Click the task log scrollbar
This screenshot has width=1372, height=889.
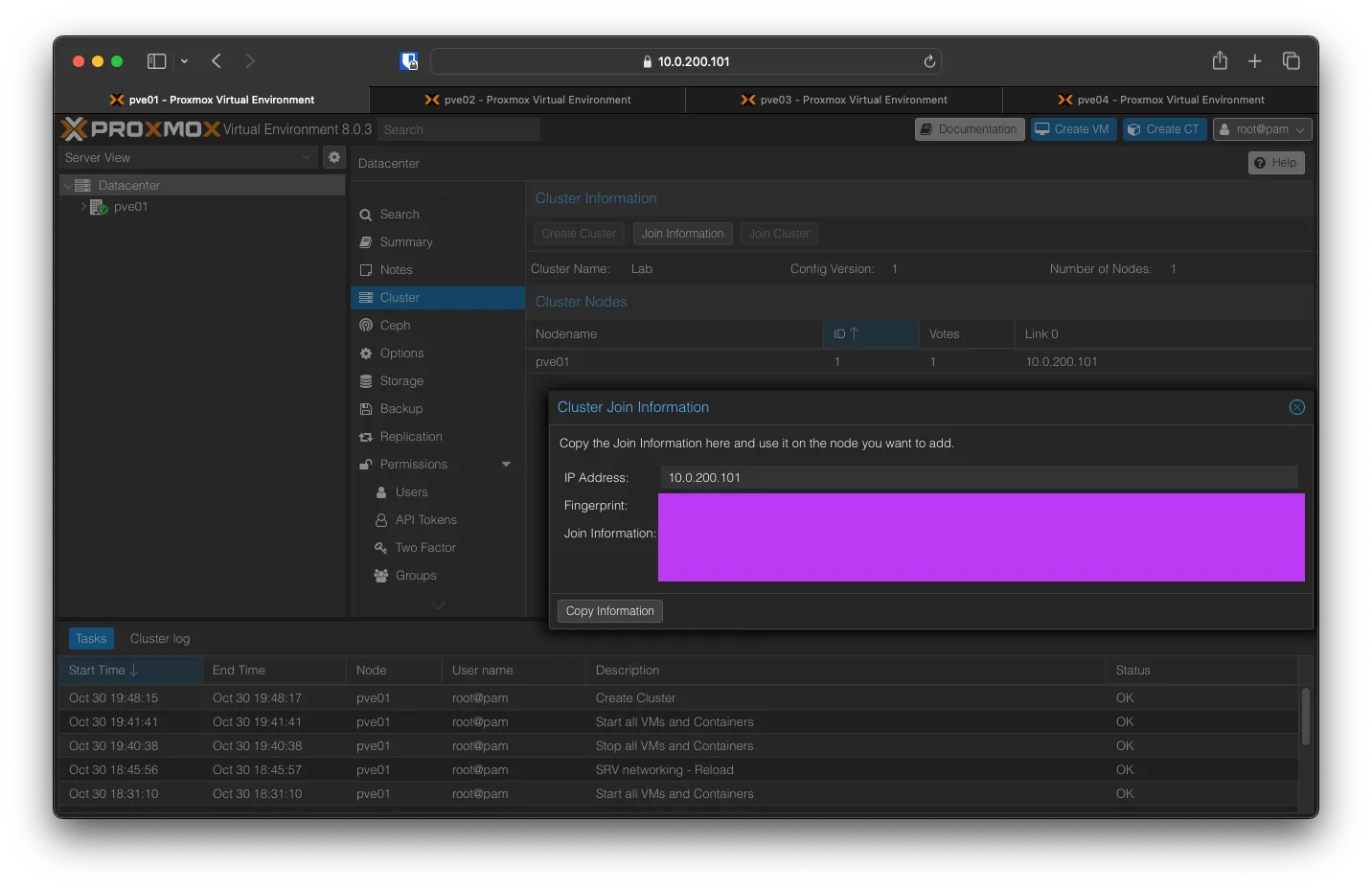pyautogui.click(x=1305, y=716)
